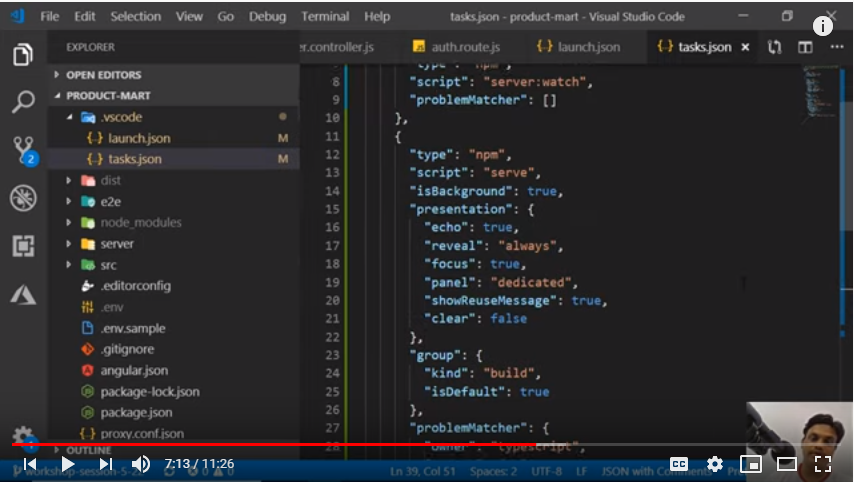
Task: Toggle theater mode on video player
Action: point(787,464)
